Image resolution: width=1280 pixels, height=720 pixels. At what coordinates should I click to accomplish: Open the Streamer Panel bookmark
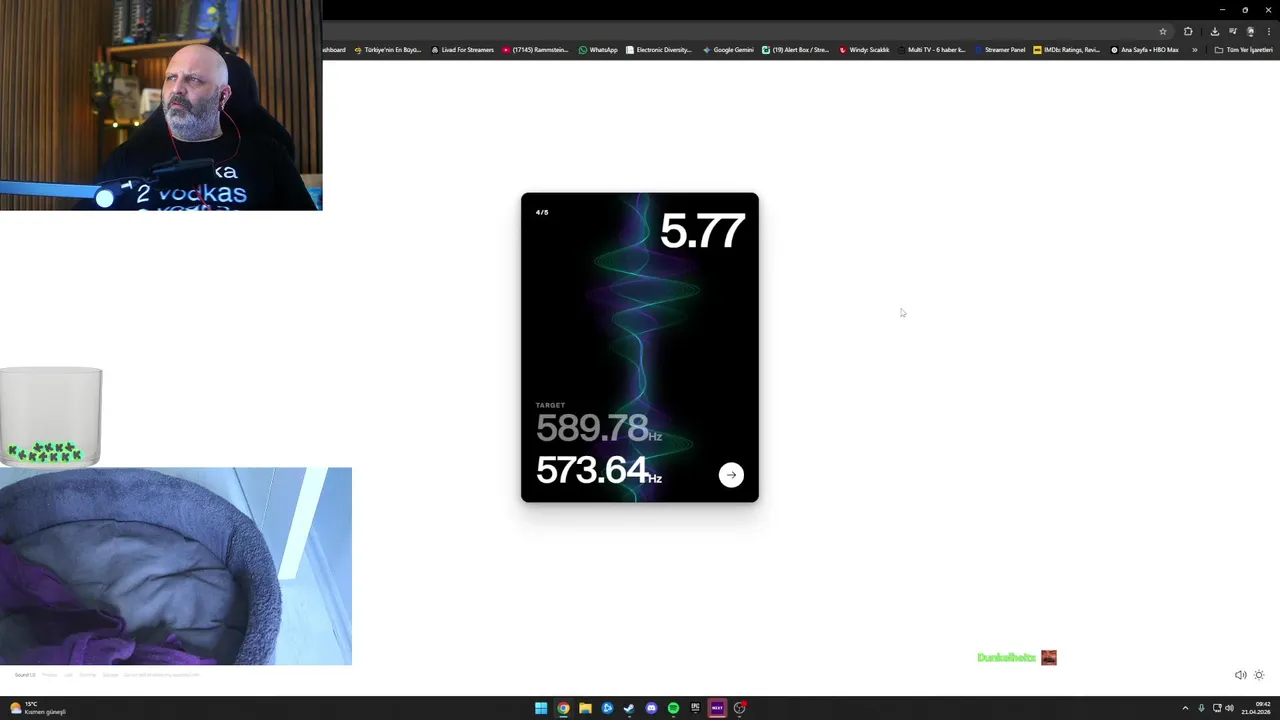[x=1000, y=50]
